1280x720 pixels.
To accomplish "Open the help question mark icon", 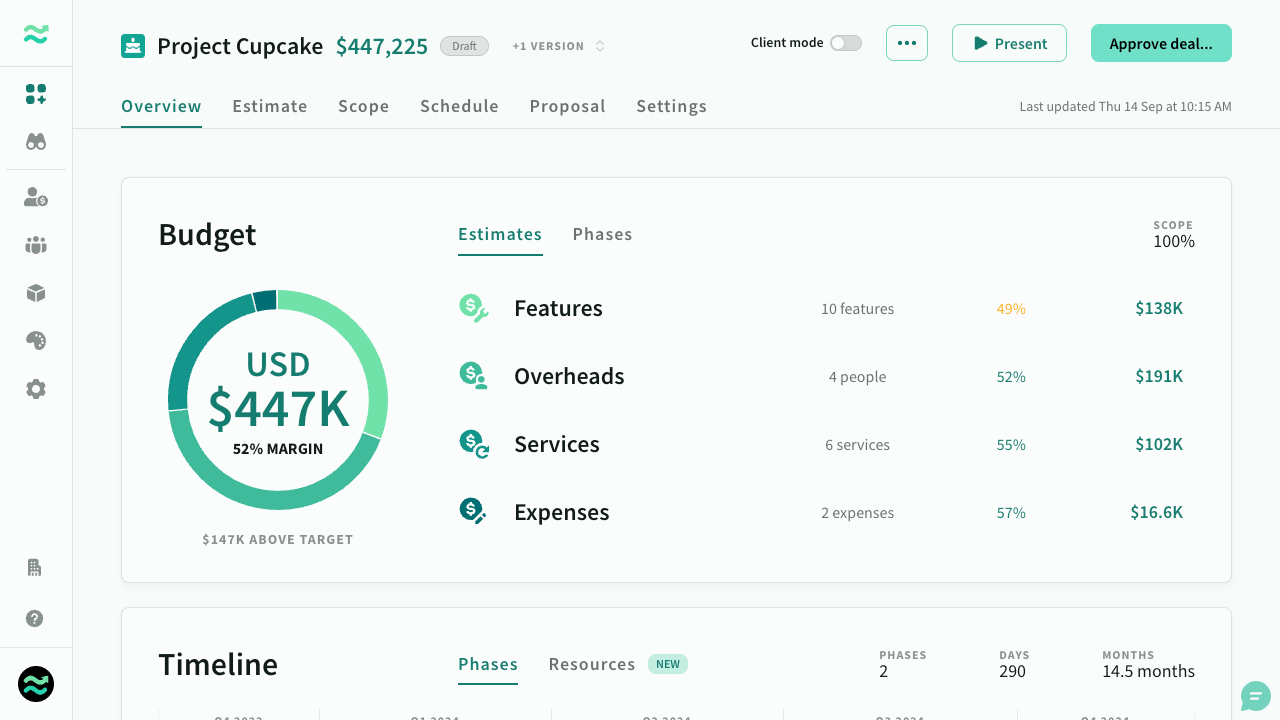I will (34, 618).
